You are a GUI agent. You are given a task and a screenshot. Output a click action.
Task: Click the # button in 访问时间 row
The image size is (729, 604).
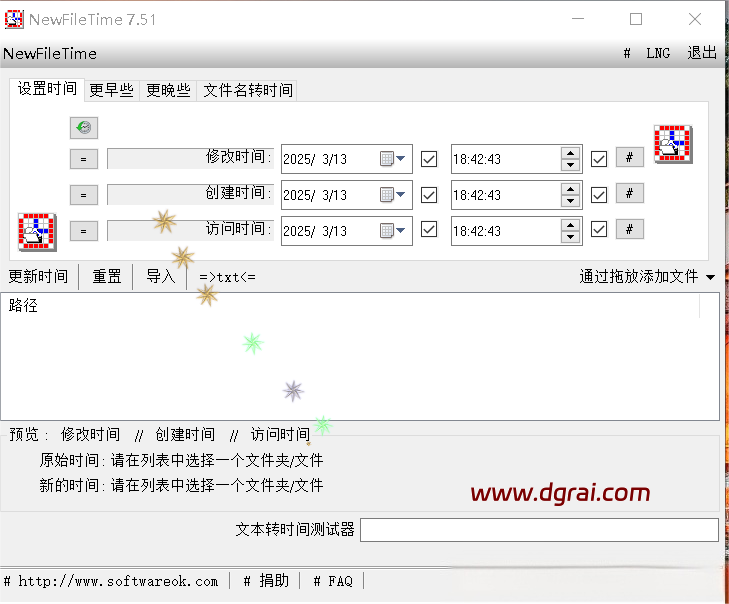(629, 229)
